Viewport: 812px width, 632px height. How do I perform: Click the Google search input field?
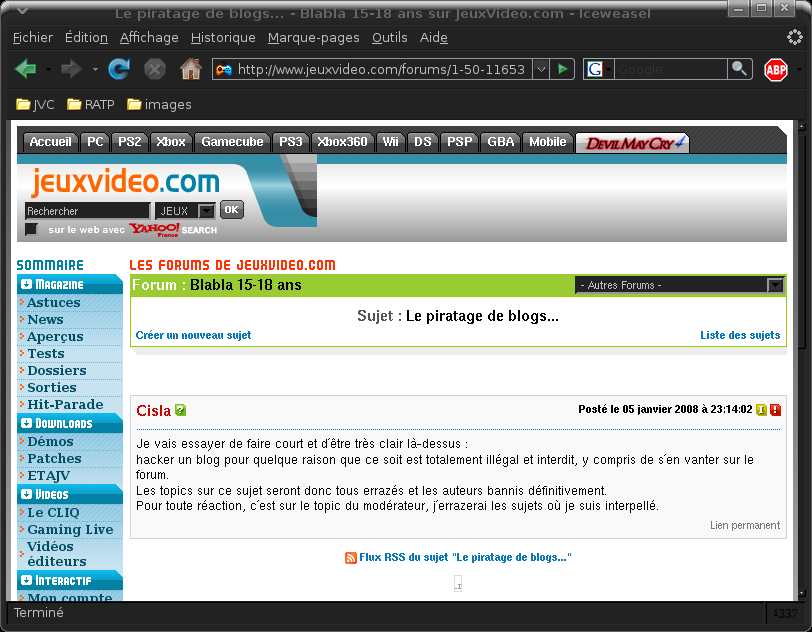click(x=671, y=69)
